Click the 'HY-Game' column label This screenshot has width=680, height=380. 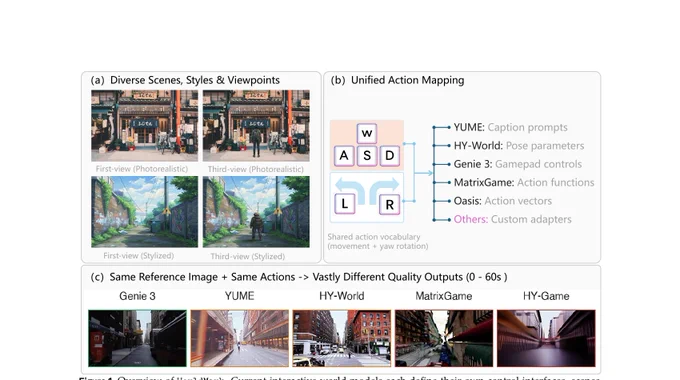click(546, 296)
